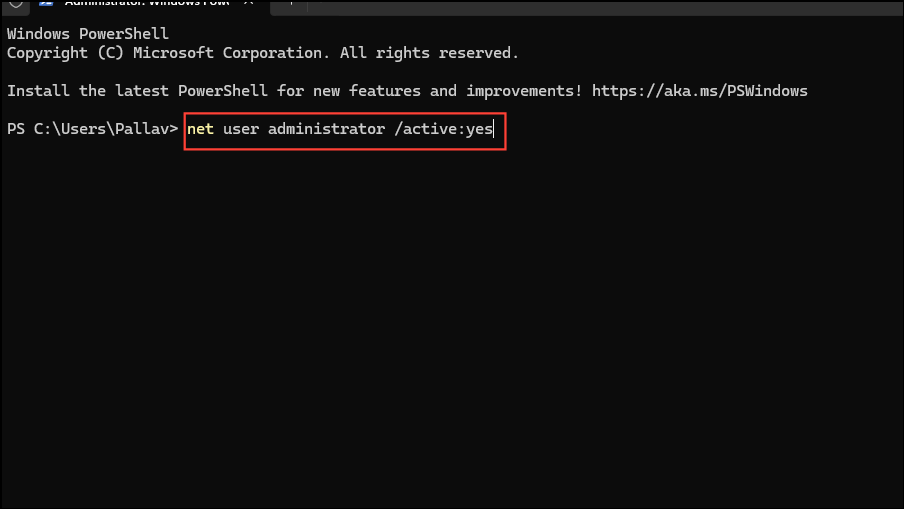Screen dimensions: 904x509
Task: Click the yellow 'net' command word
Action: click(200, 129)
